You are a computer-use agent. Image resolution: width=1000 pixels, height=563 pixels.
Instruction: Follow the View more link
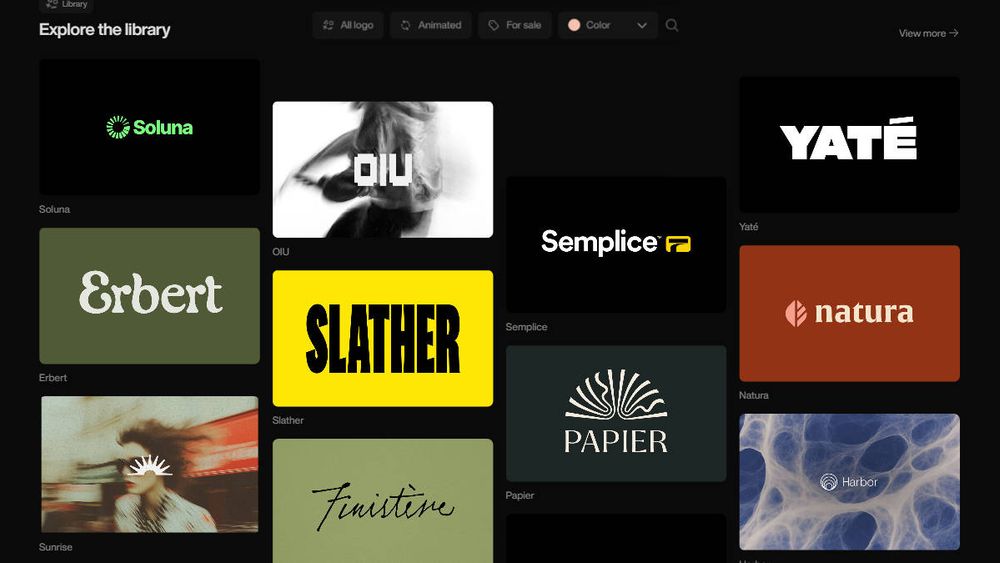[x=929, y=33]
